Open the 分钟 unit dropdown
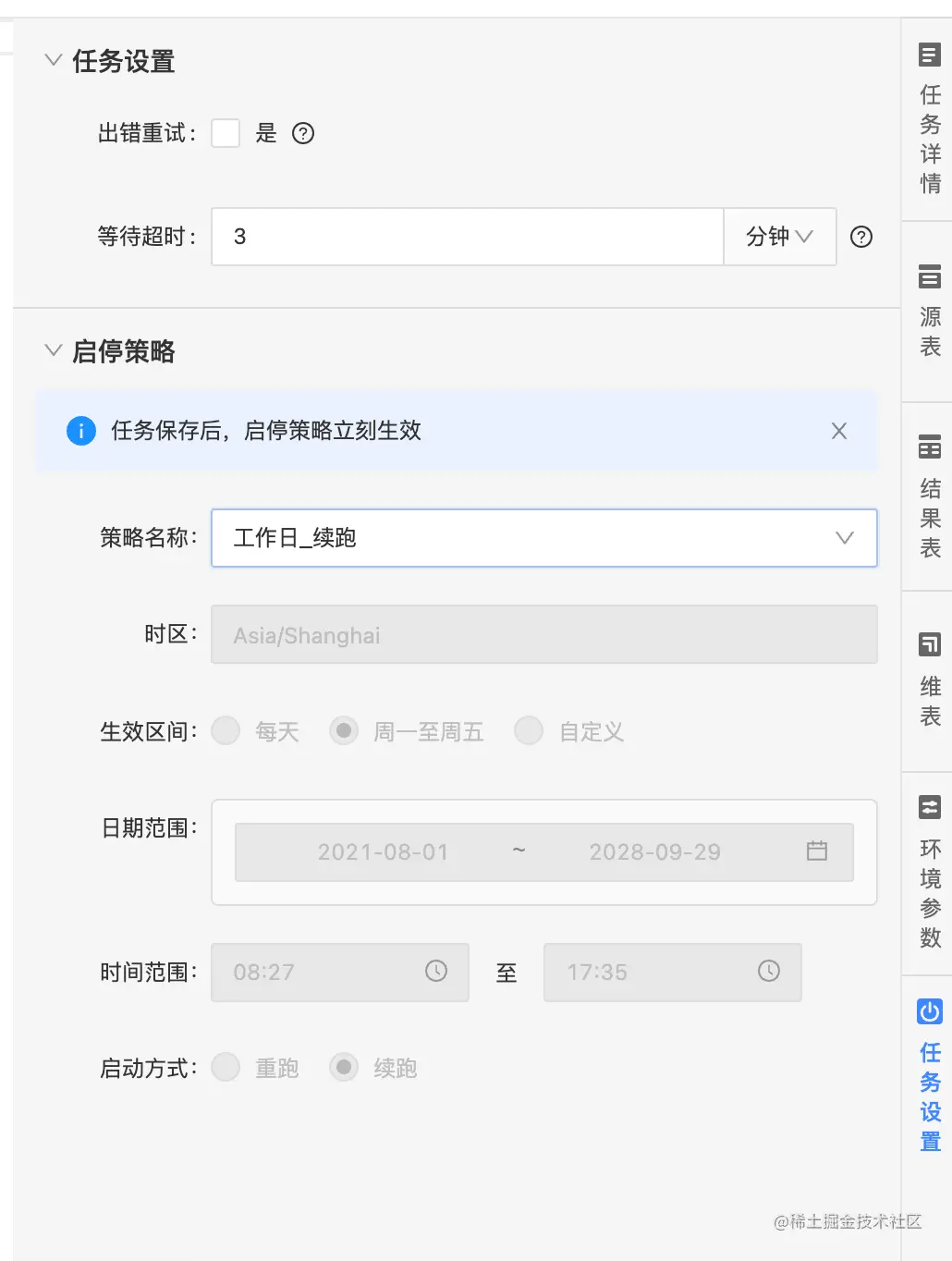Viewport: 952px width, 1261px height. click(x=779, y=238)
